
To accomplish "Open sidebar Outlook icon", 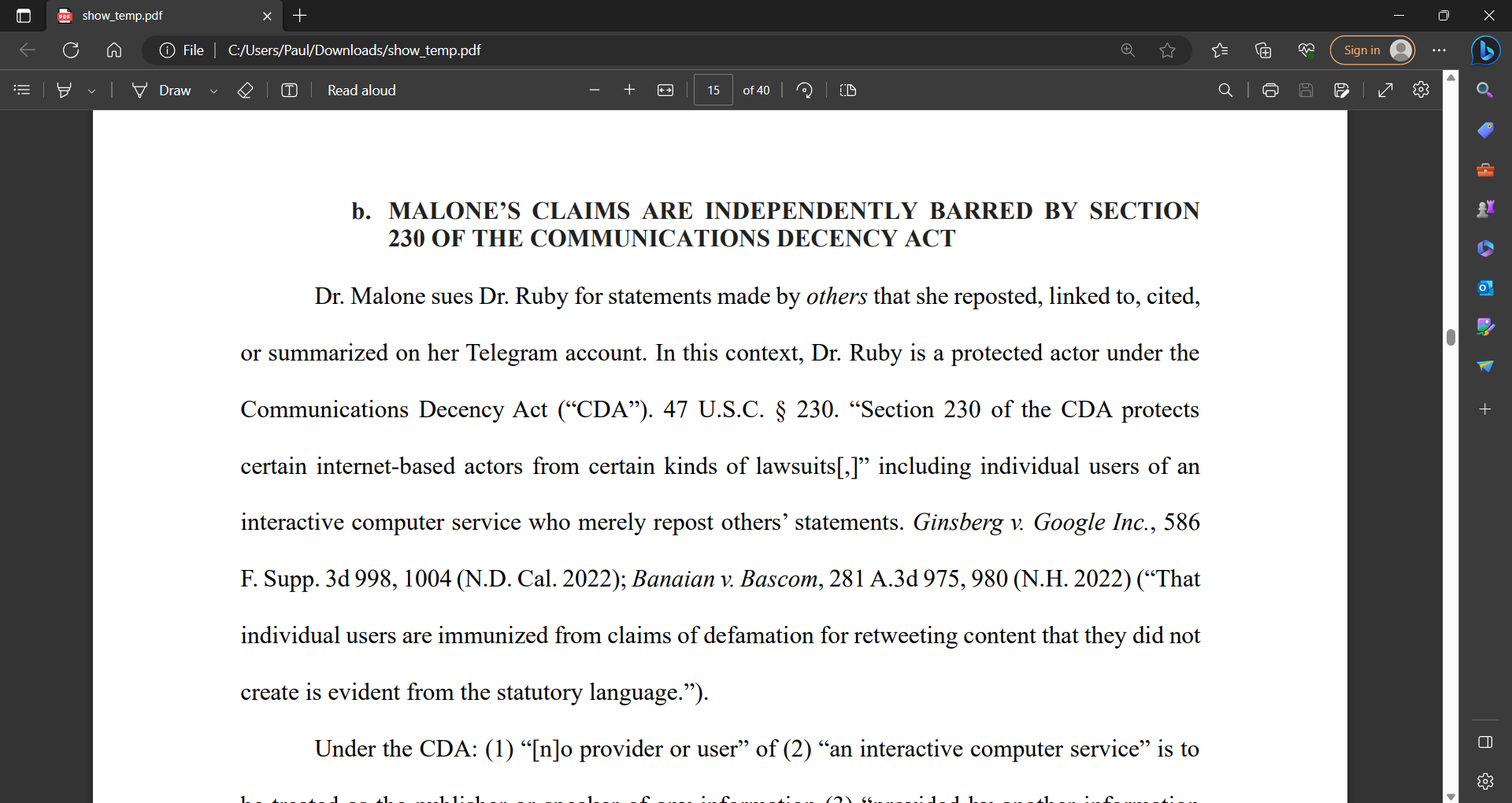I will [x=1485, y=287].
